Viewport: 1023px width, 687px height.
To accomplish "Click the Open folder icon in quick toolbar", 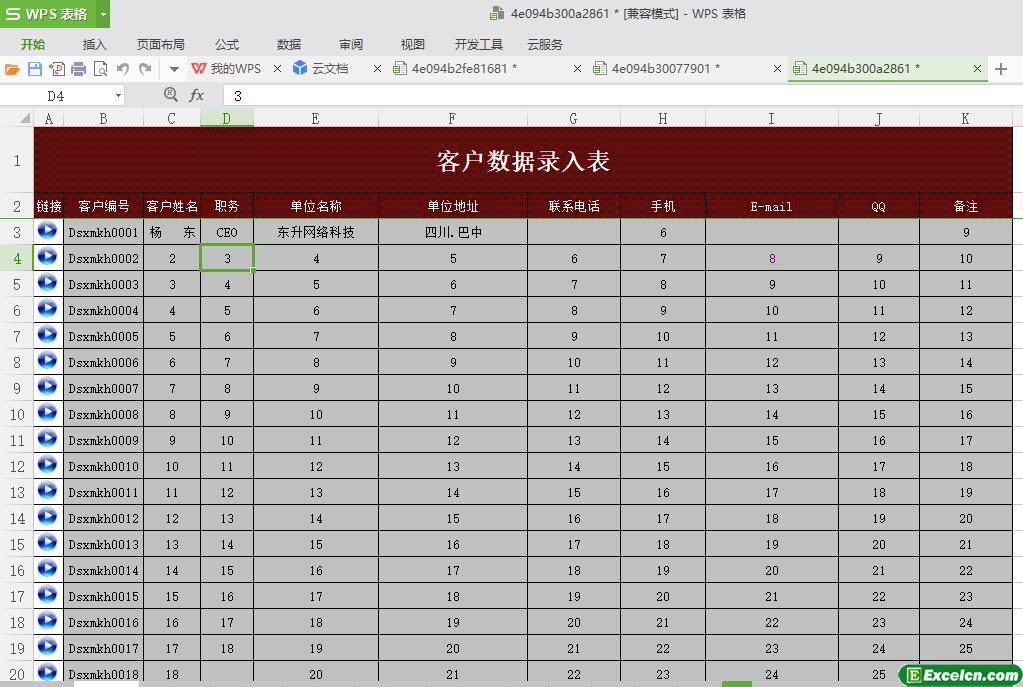I will (12, 69).
